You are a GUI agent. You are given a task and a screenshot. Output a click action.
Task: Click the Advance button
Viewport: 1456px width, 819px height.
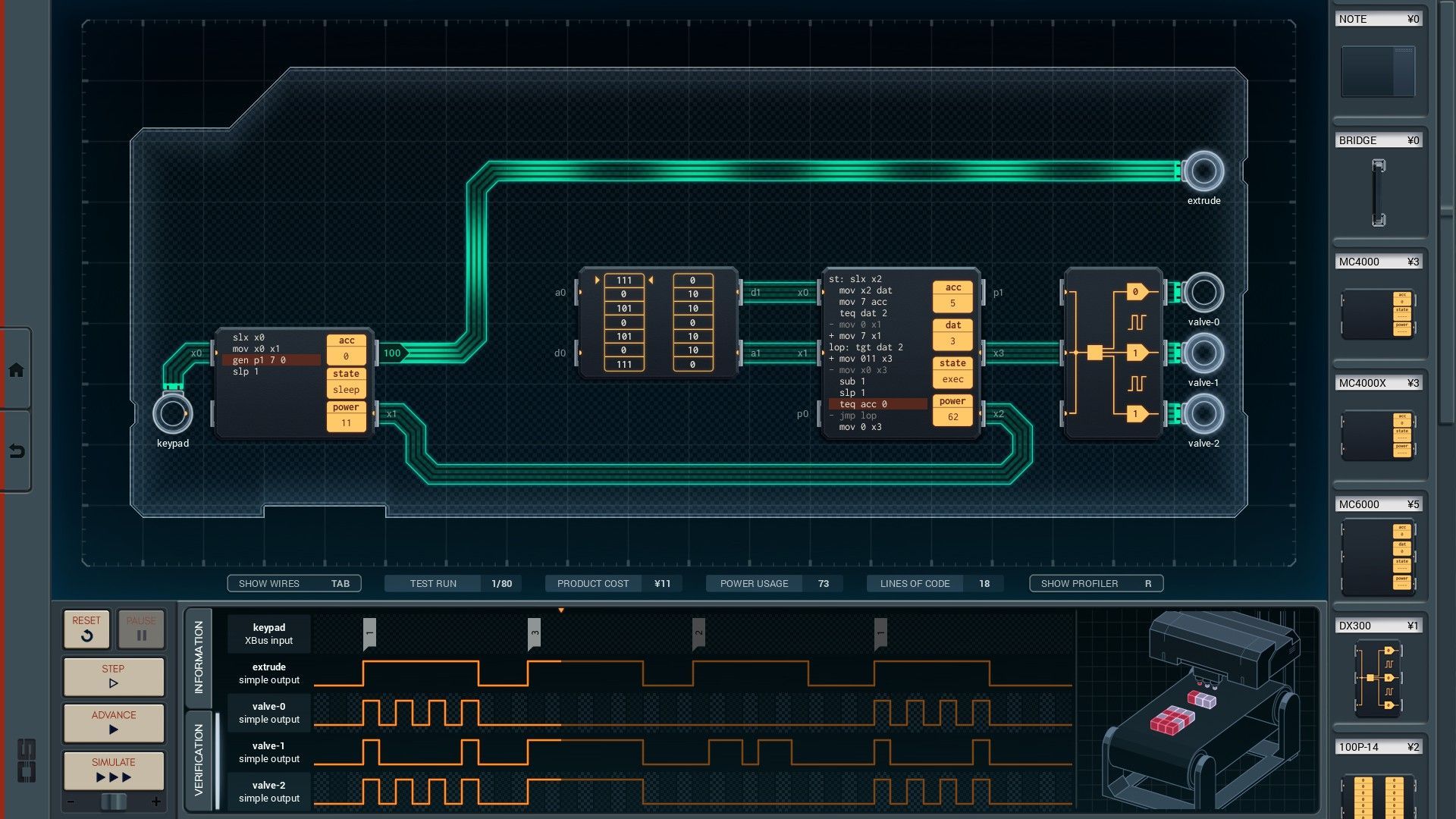pos(114,722)
